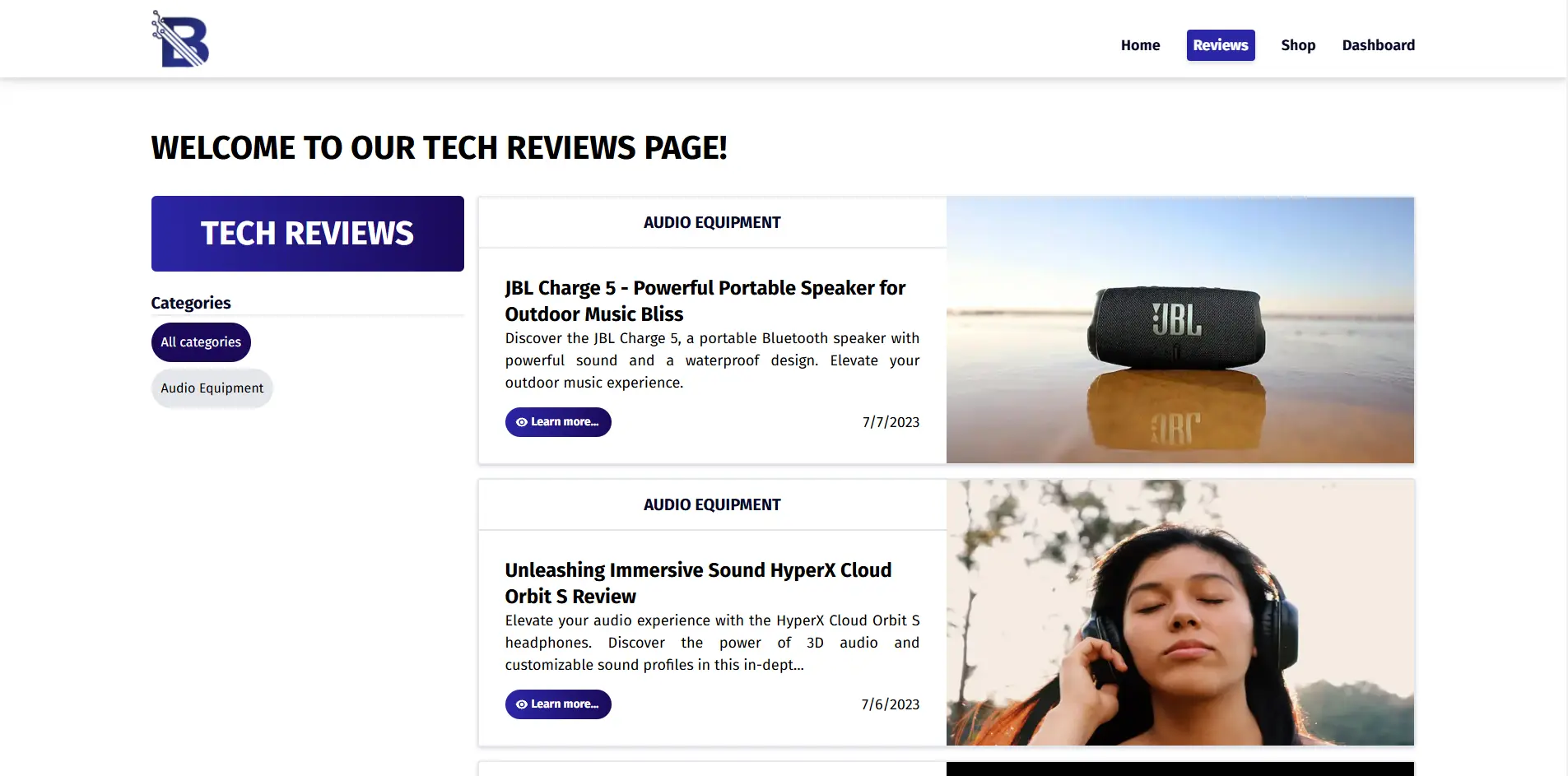The height and width of the screenshot is (776, 1568).
Task: Click the date 7/6/2023
Action: 891,704
